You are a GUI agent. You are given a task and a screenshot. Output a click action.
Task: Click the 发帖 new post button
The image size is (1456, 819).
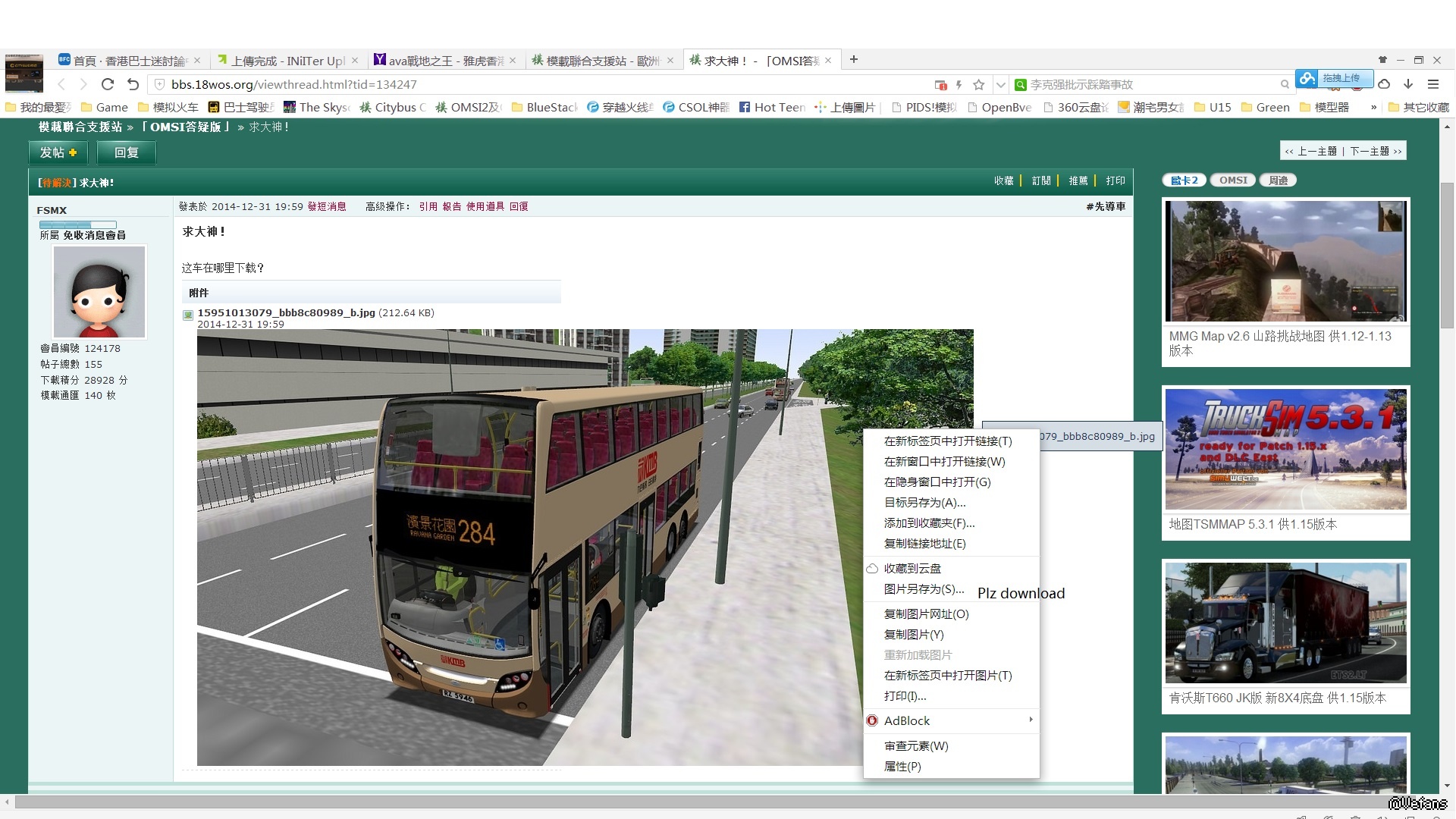click(58, 152)
